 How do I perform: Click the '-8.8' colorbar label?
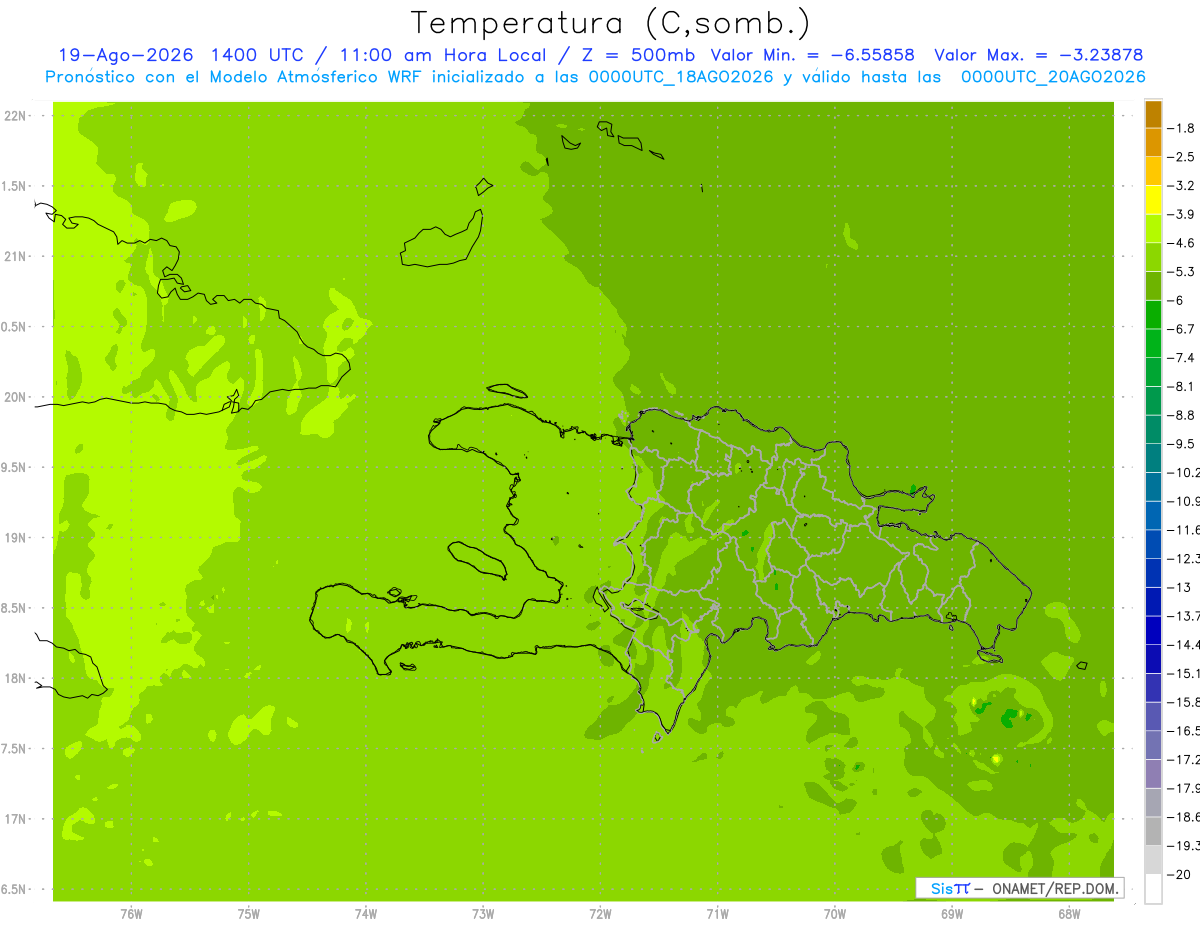1183,415
